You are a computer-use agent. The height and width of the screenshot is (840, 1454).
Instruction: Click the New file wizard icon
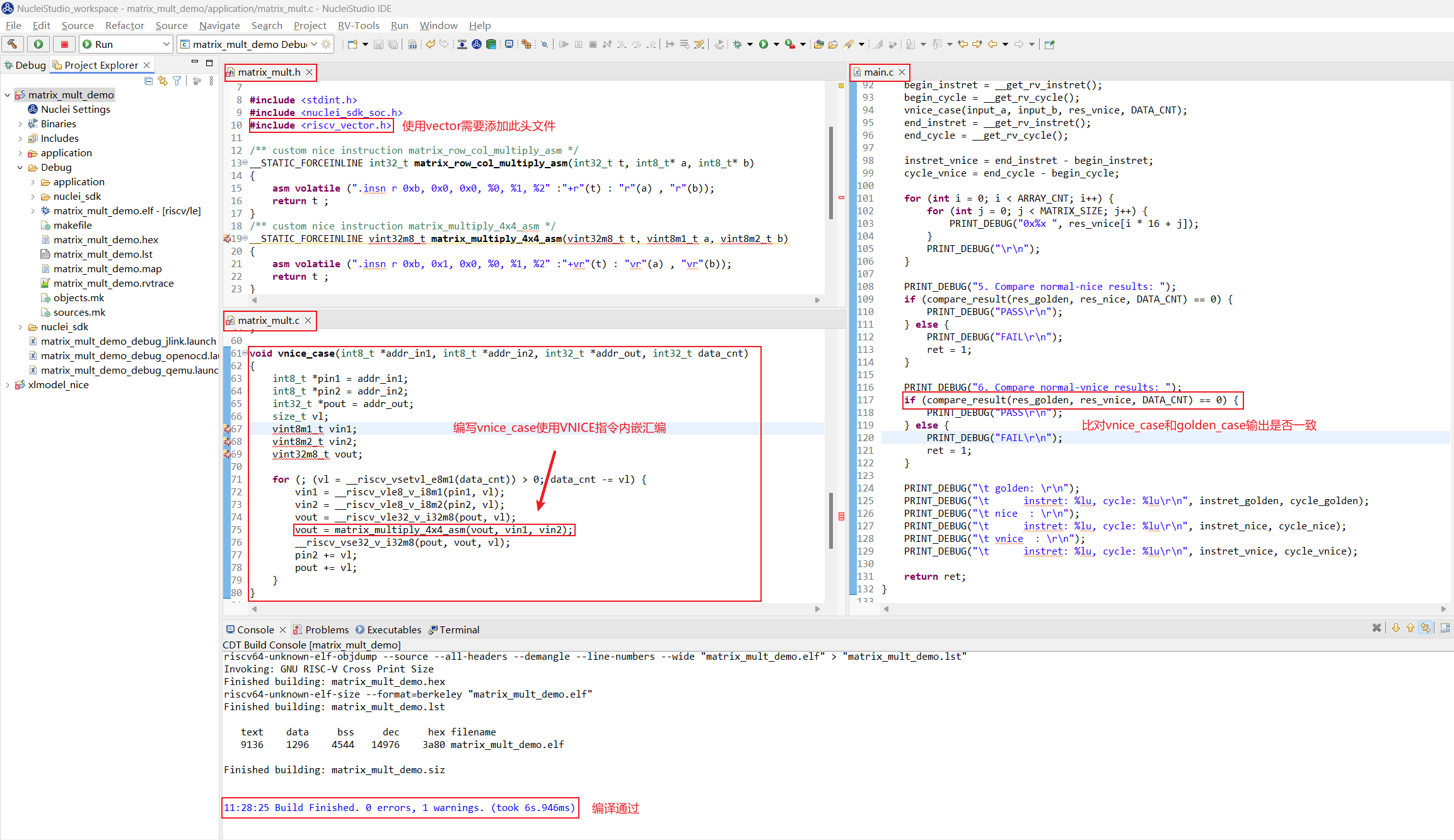point(353,44)
